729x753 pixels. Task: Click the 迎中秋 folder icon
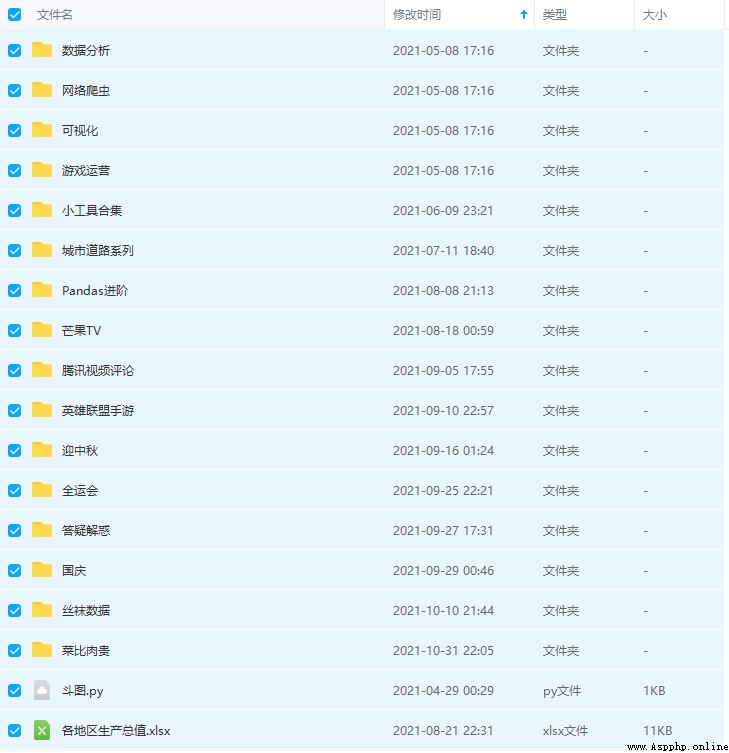[42, 450]
